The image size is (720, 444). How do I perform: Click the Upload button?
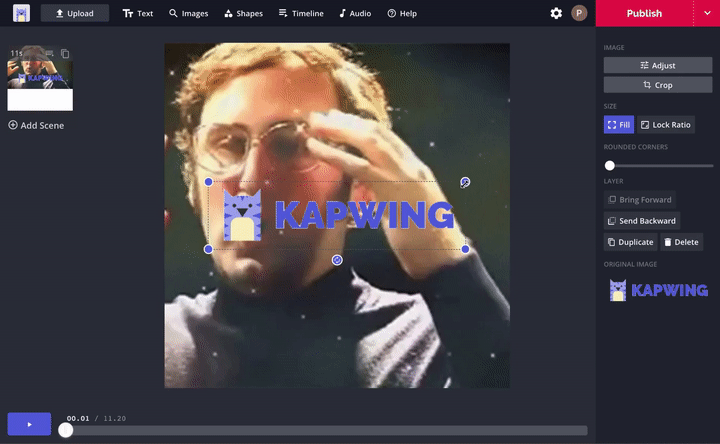tap(75, 14)
